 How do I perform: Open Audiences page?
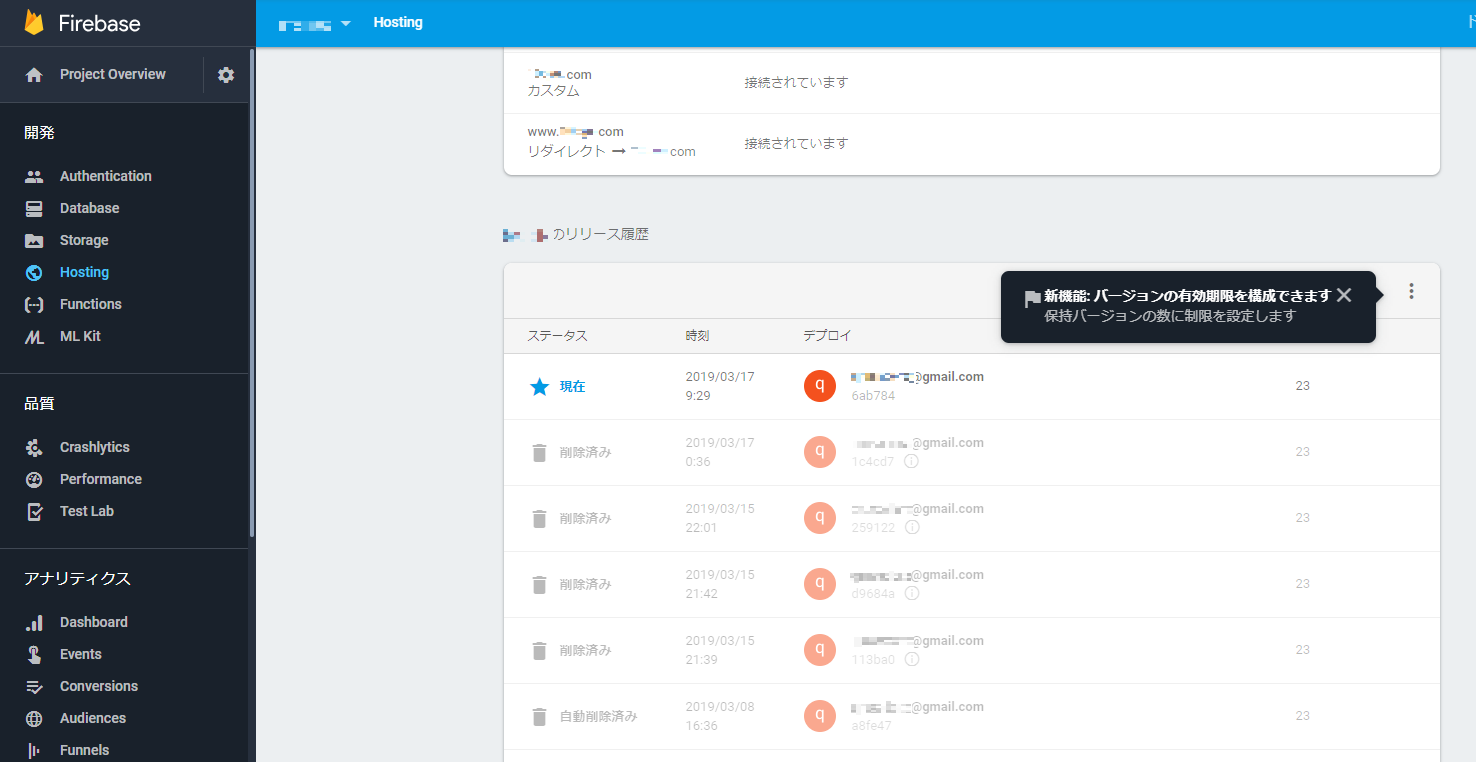pos(92,718)
